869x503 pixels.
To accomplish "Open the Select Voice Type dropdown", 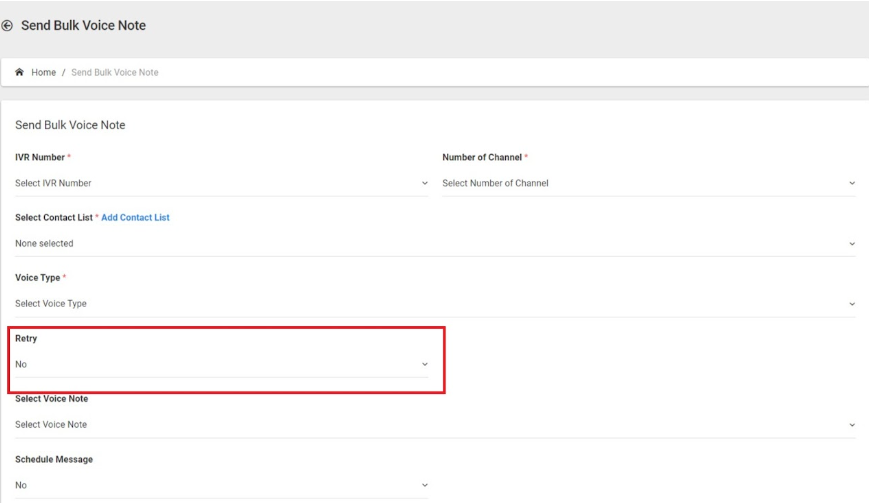I will pos(436,304).
